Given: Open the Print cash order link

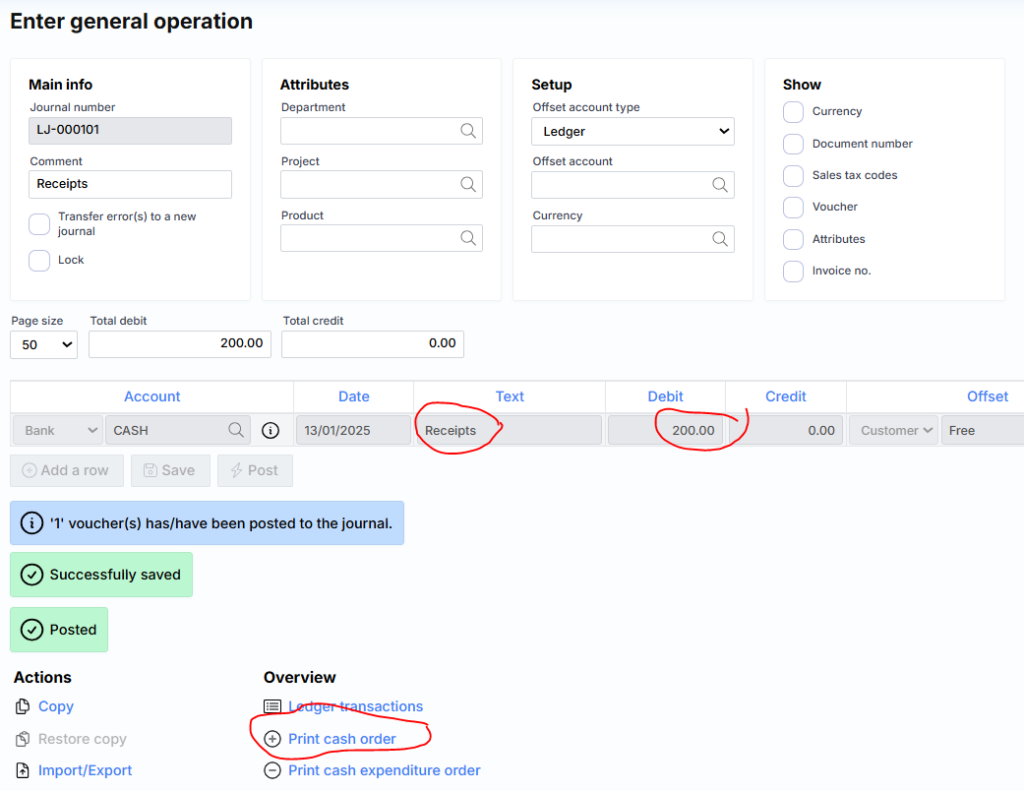Looking at the screenshot, I should point(342,739).
